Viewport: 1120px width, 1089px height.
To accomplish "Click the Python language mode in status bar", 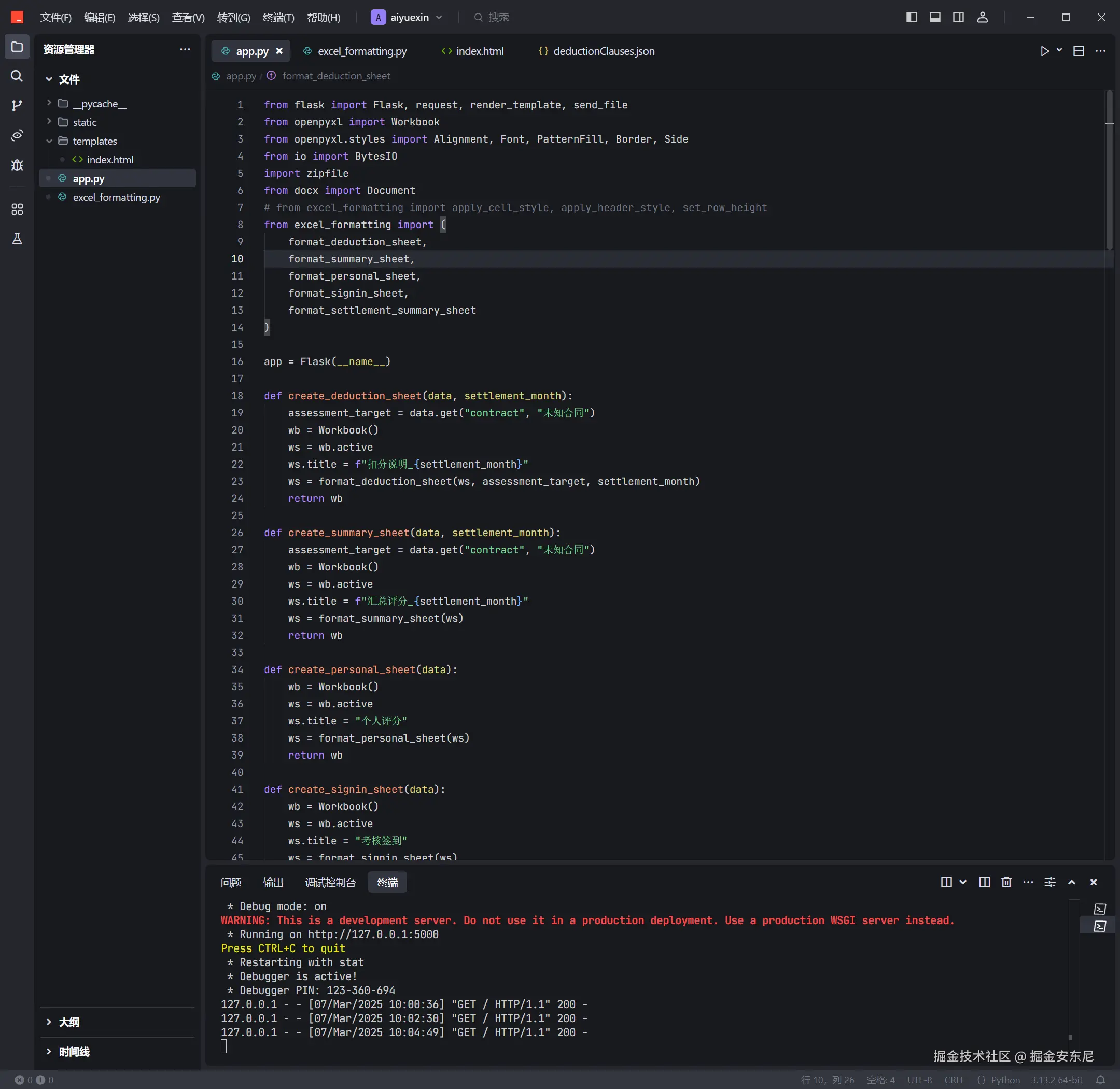I will coord(1005,1080).
